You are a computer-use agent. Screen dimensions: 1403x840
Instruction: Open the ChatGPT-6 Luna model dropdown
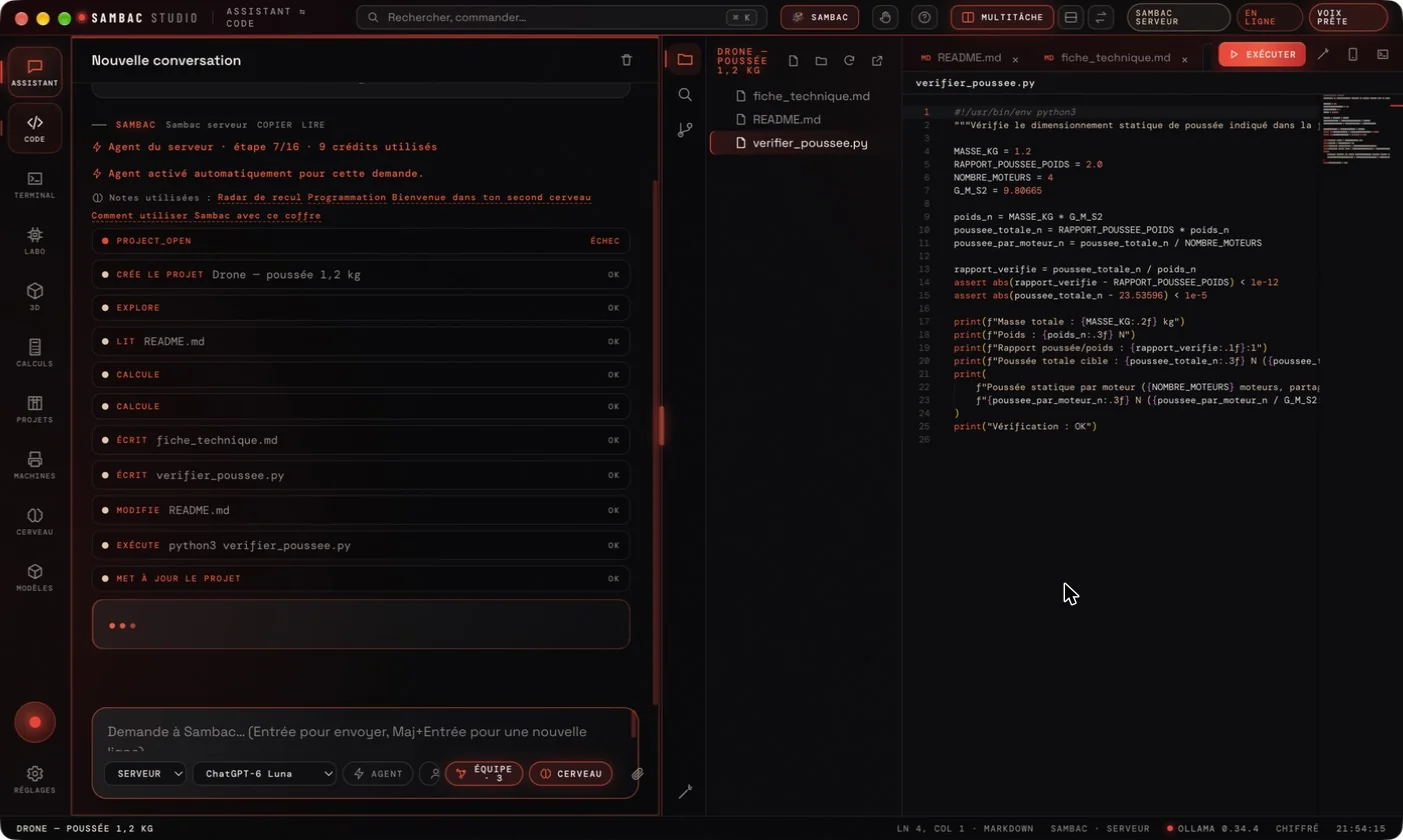(x=265, y=773)
